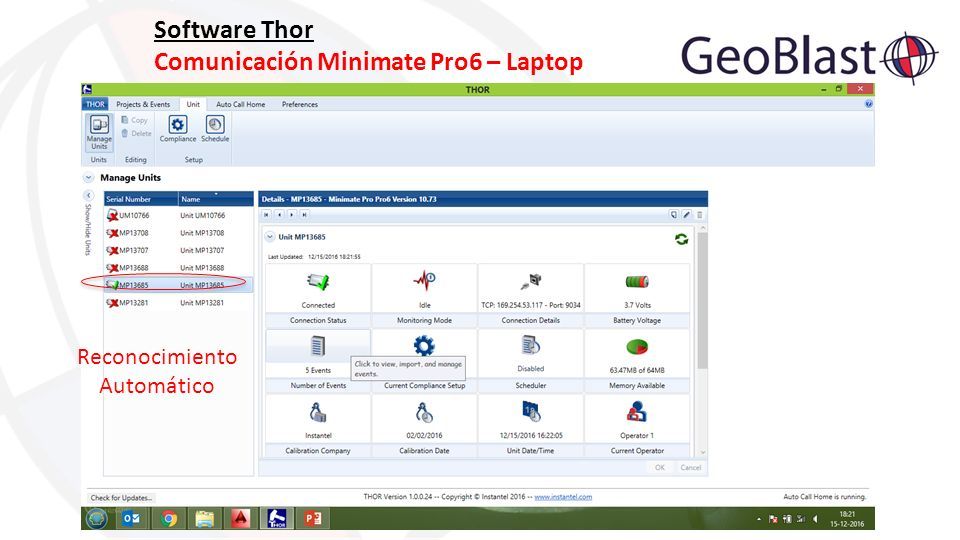
Task: Open File Explorer from the taskbar
Action: tap(204, 519)
